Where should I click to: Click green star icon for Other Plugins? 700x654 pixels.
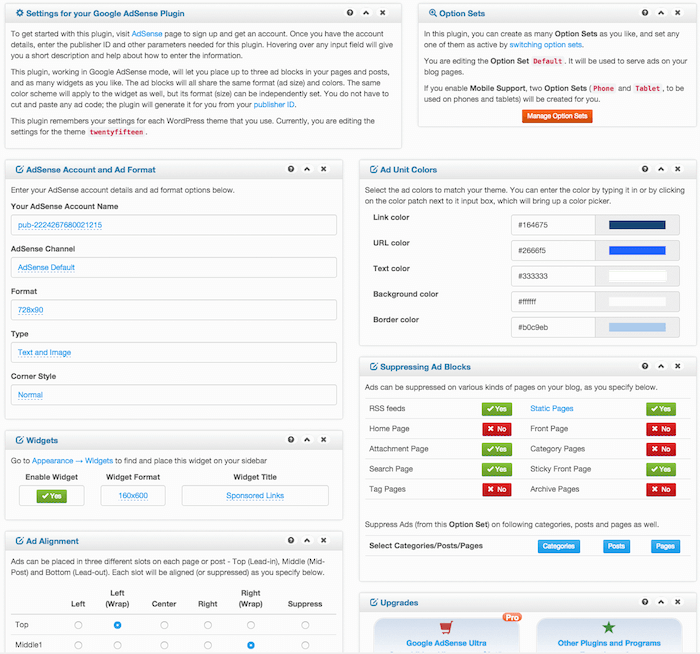[x=608, y=627]
